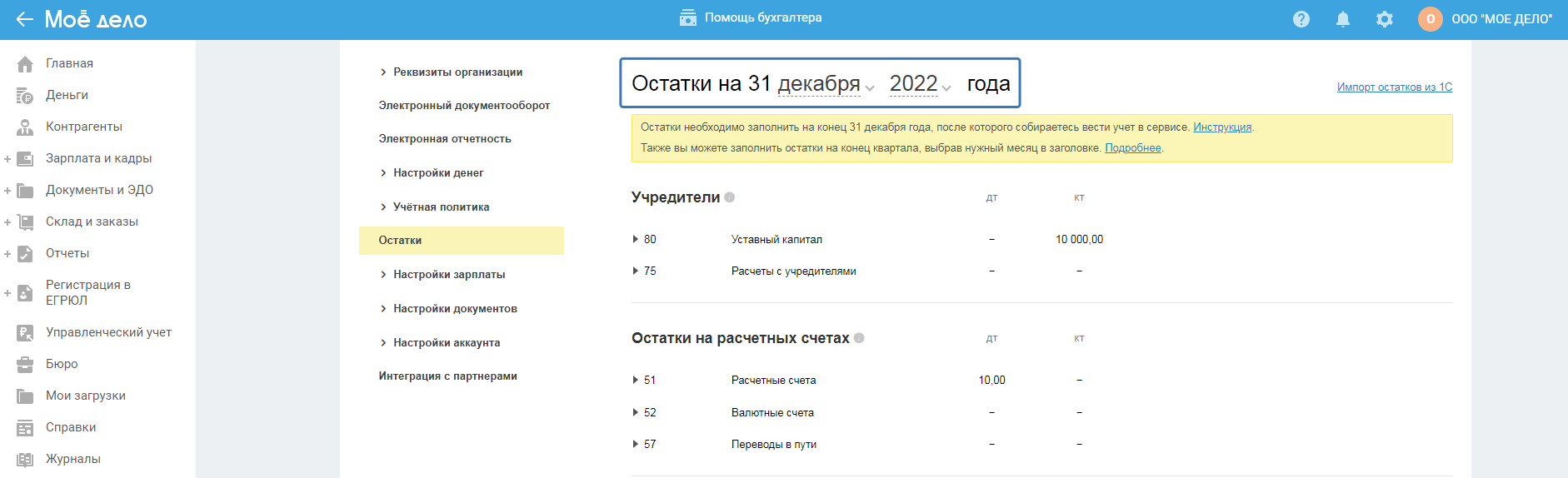Click the Деньги coins icon
This screenshot has height=478, width=1568.
tap(25, 96)
